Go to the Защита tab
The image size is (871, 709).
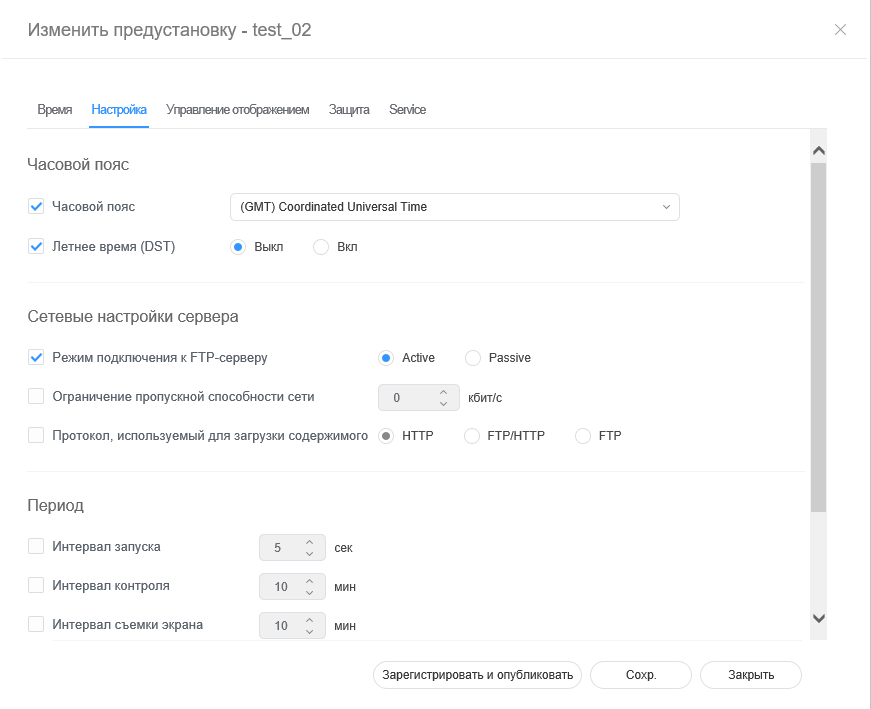(x=349, y=110)
